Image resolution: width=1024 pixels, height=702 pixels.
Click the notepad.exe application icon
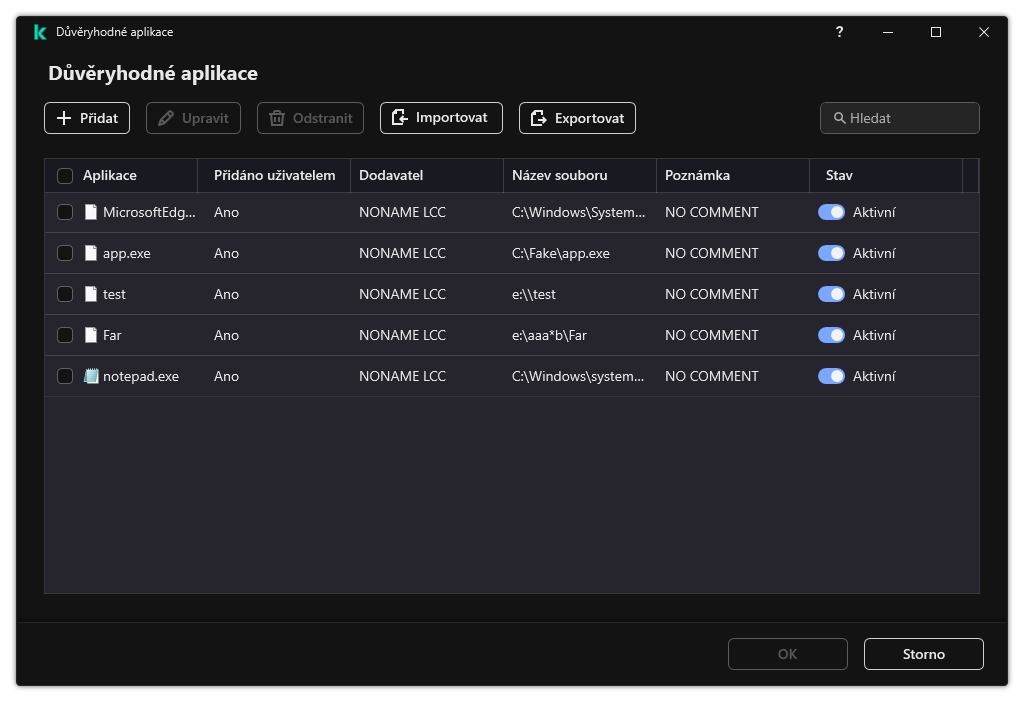91,376
